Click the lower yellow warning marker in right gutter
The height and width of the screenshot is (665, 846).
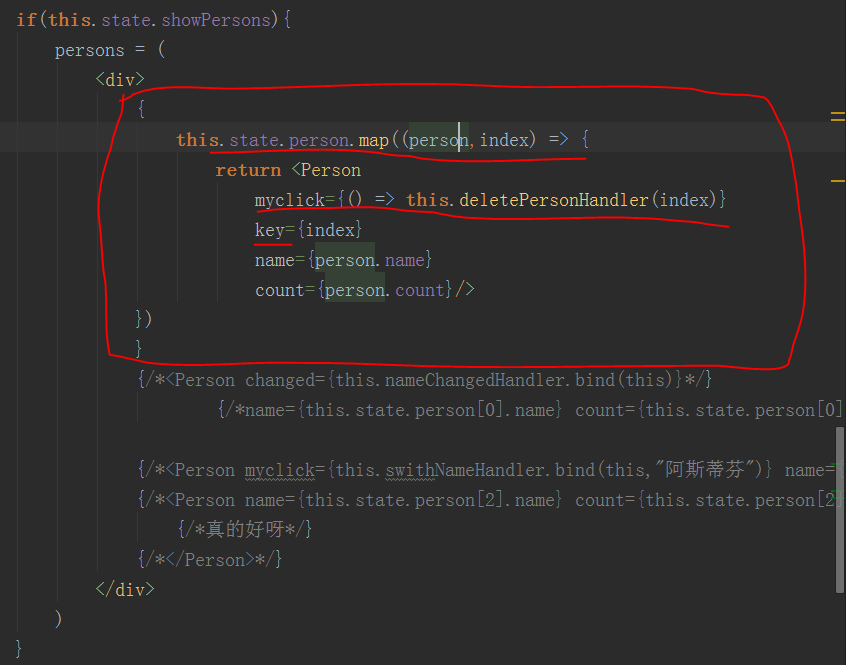click(x=837, y=180)
